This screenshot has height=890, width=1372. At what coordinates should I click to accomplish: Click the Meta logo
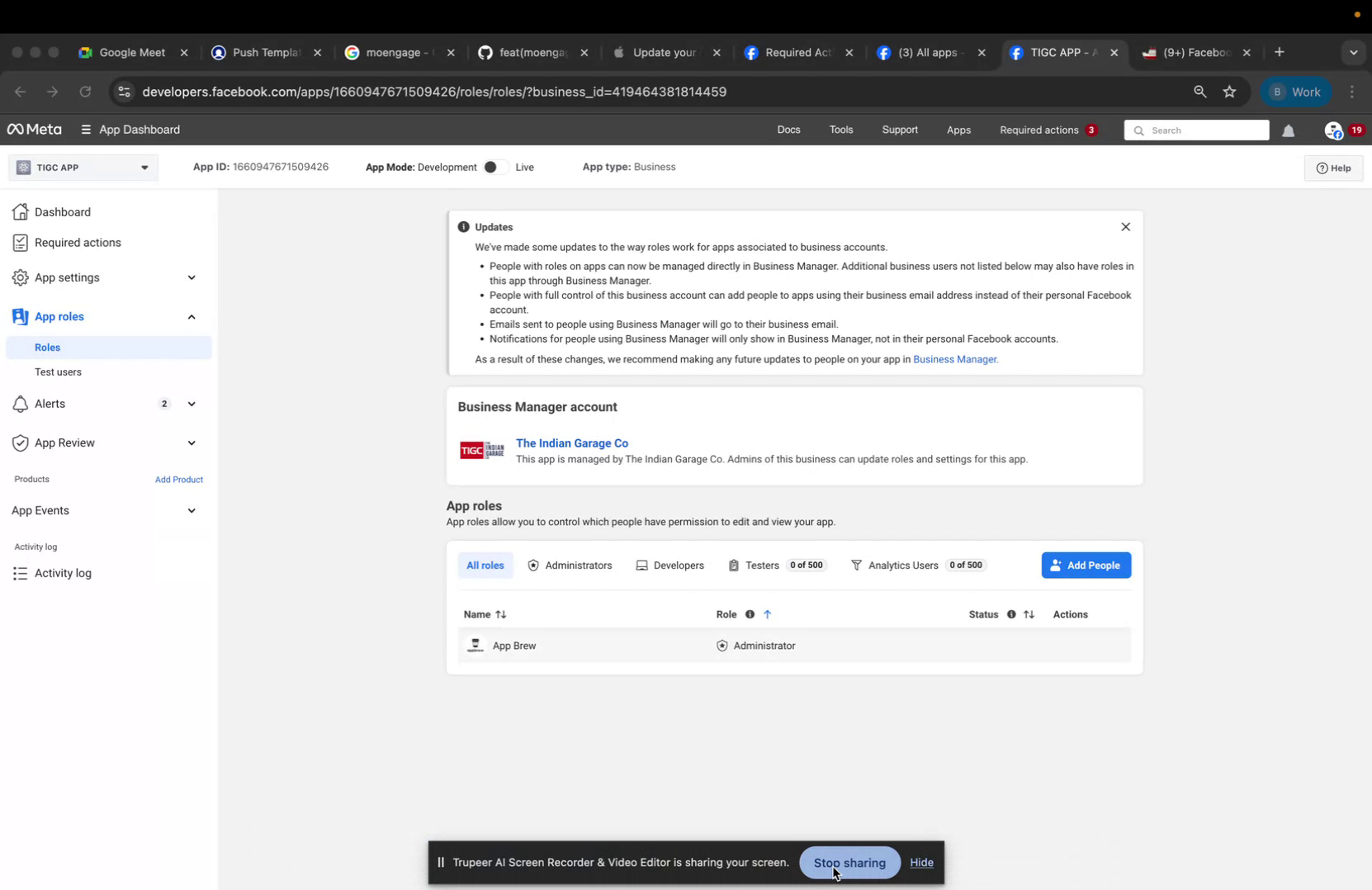33,130
